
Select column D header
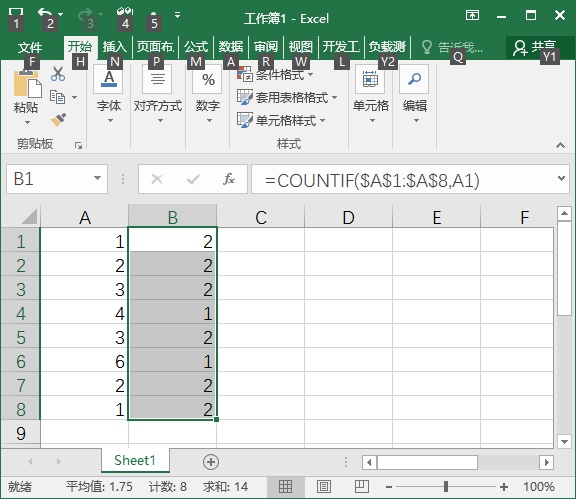pos(348,217)
